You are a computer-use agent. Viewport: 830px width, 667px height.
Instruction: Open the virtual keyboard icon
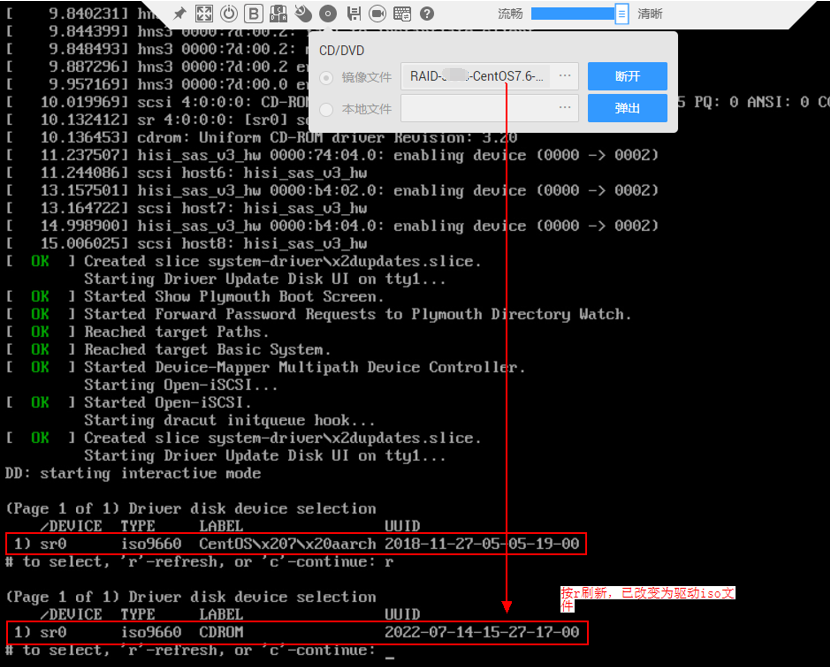(x=402, y=14)
